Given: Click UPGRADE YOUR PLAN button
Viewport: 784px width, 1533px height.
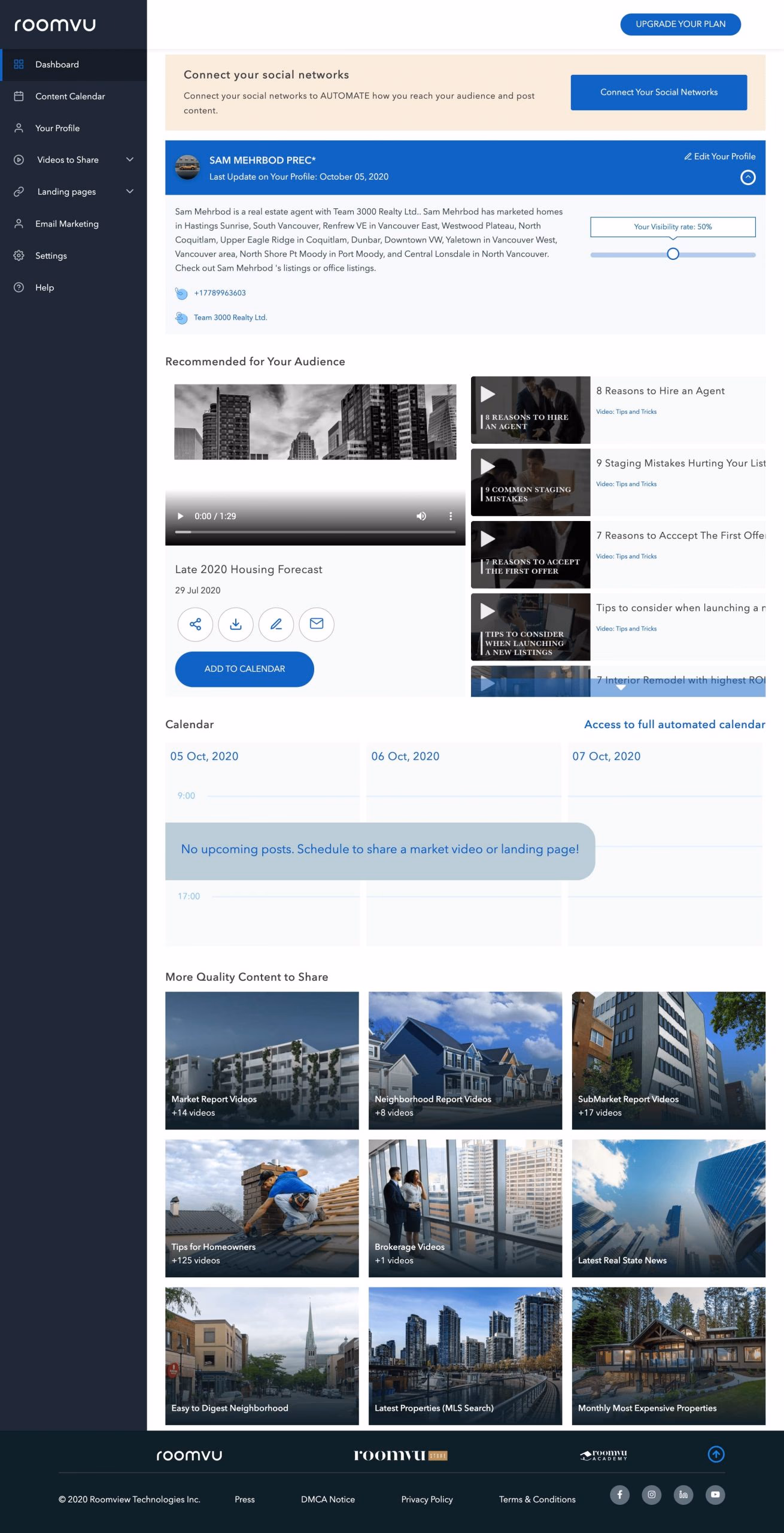Looking at the screenshot, I should pos(680,25).
